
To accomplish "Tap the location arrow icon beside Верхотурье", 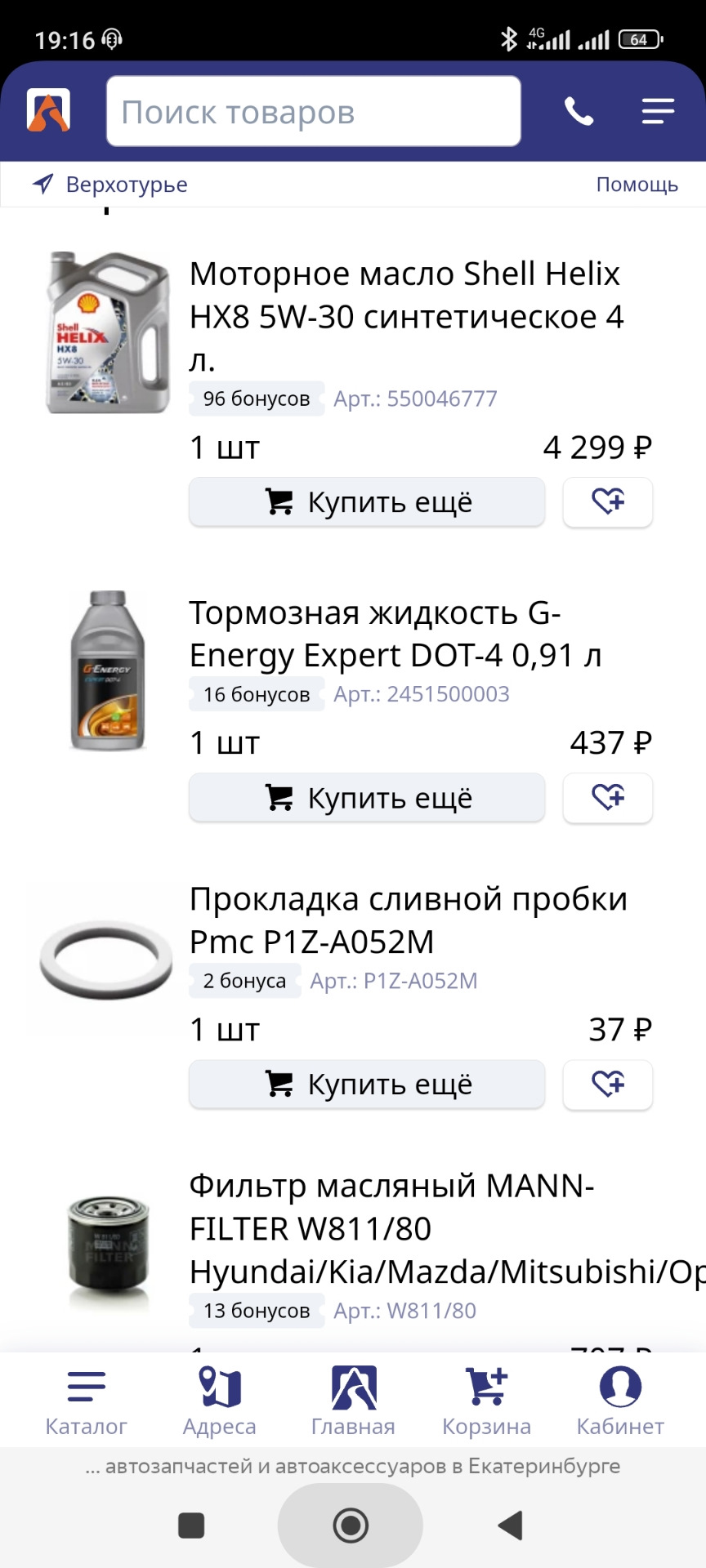I will pos(42,184).
